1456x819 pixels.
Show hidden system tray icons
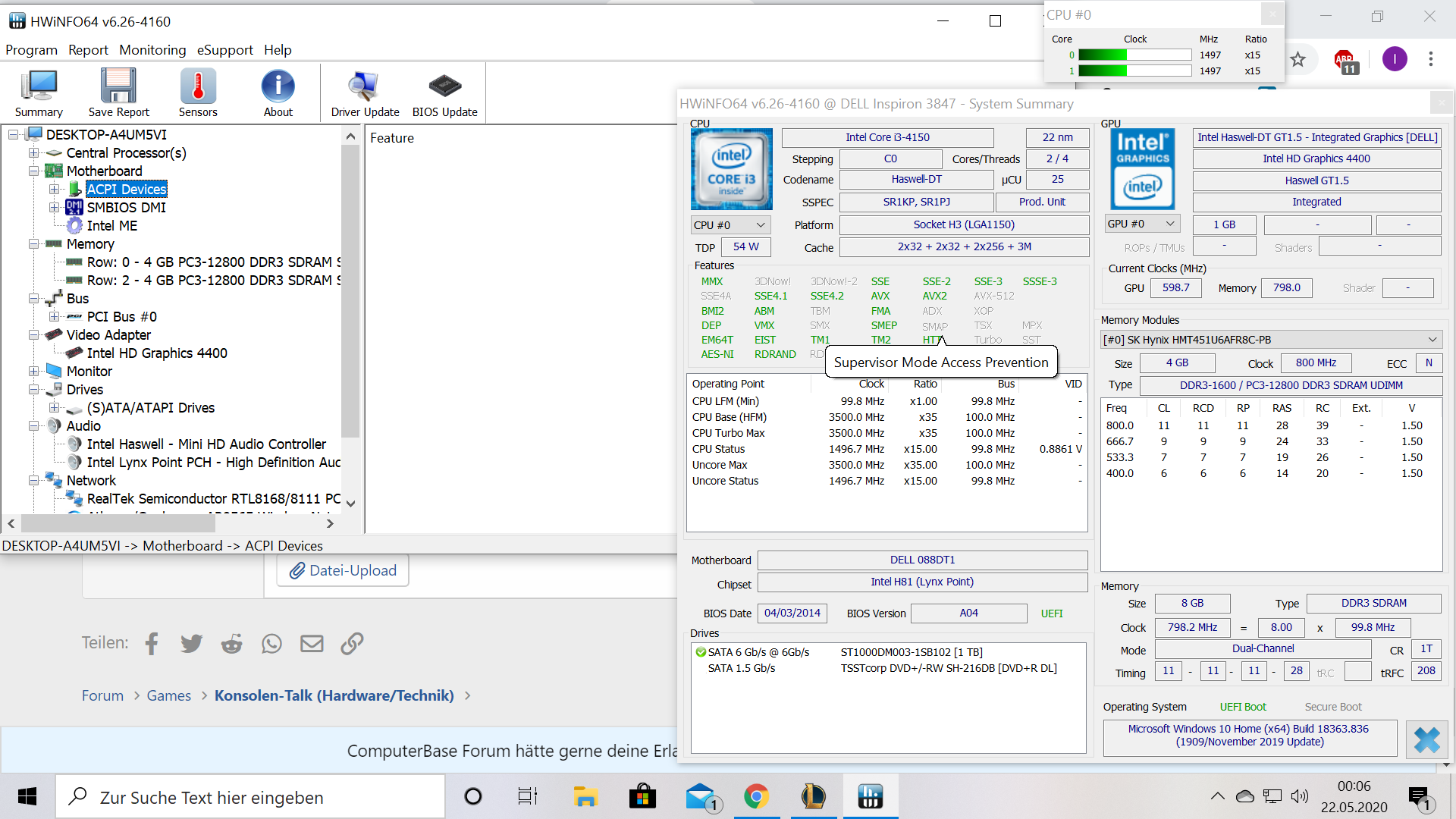1217,796
